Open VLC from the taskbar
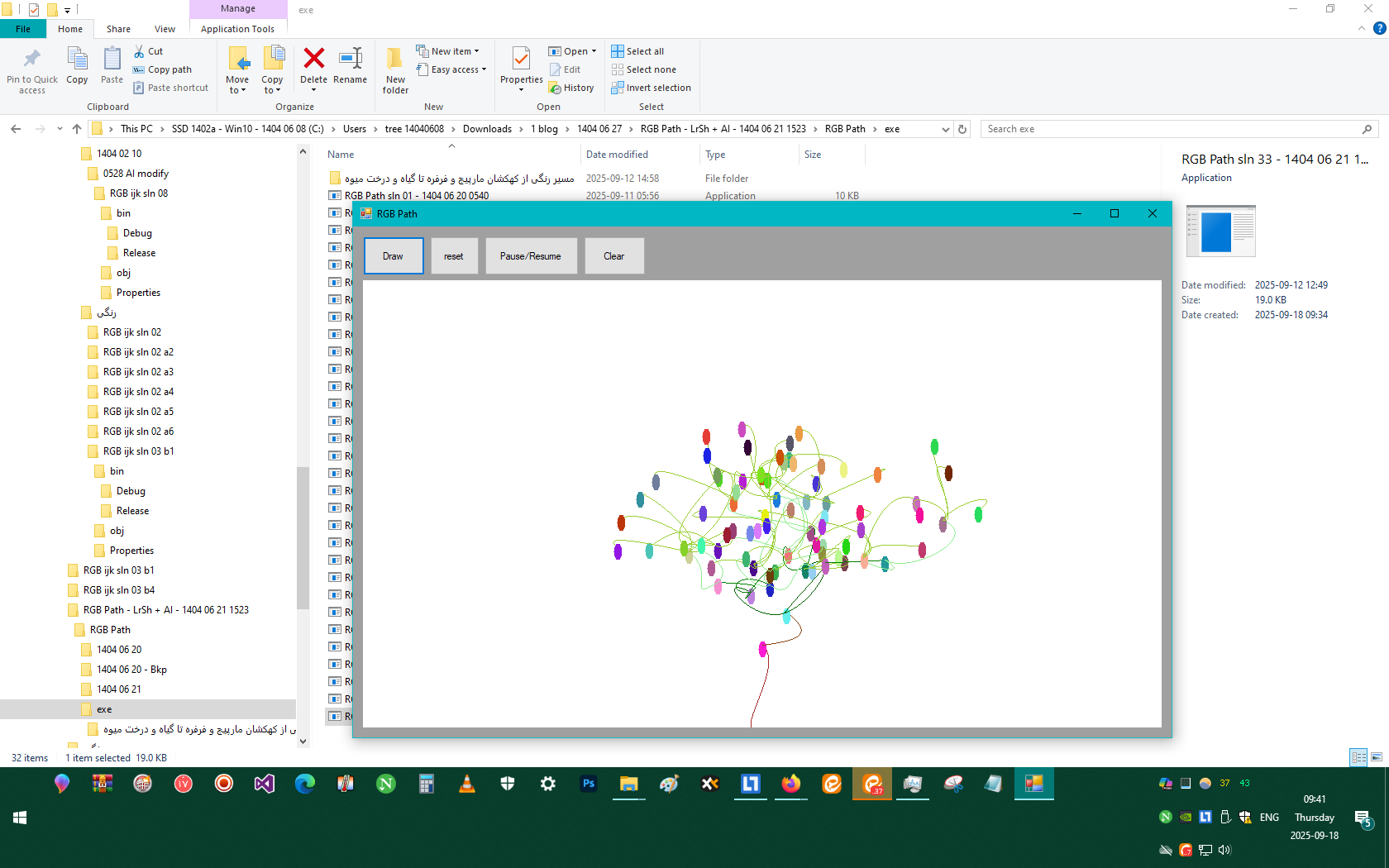 (x=467, y=784)
